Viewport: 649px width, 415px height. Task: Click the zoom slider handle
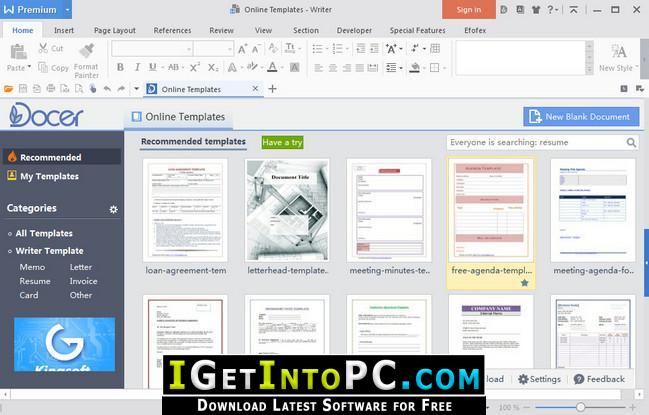[x=580, y=408]
